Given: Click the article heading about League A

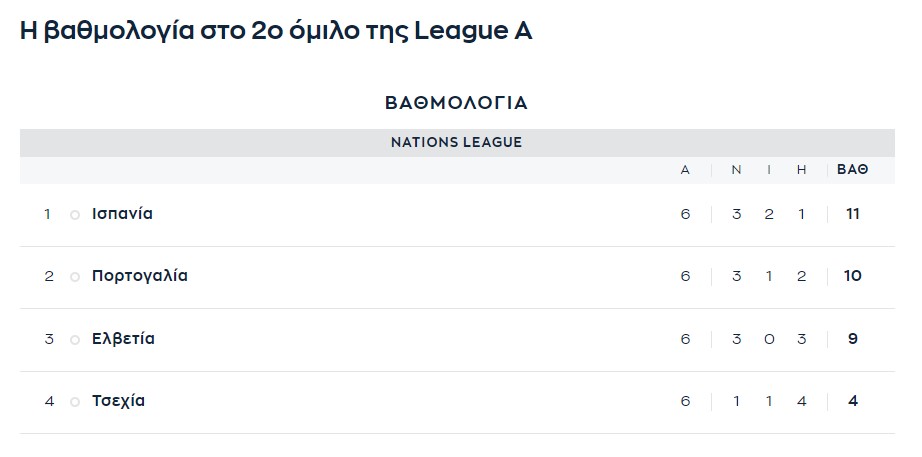Looking at the screenshot, I should [276, 31].
